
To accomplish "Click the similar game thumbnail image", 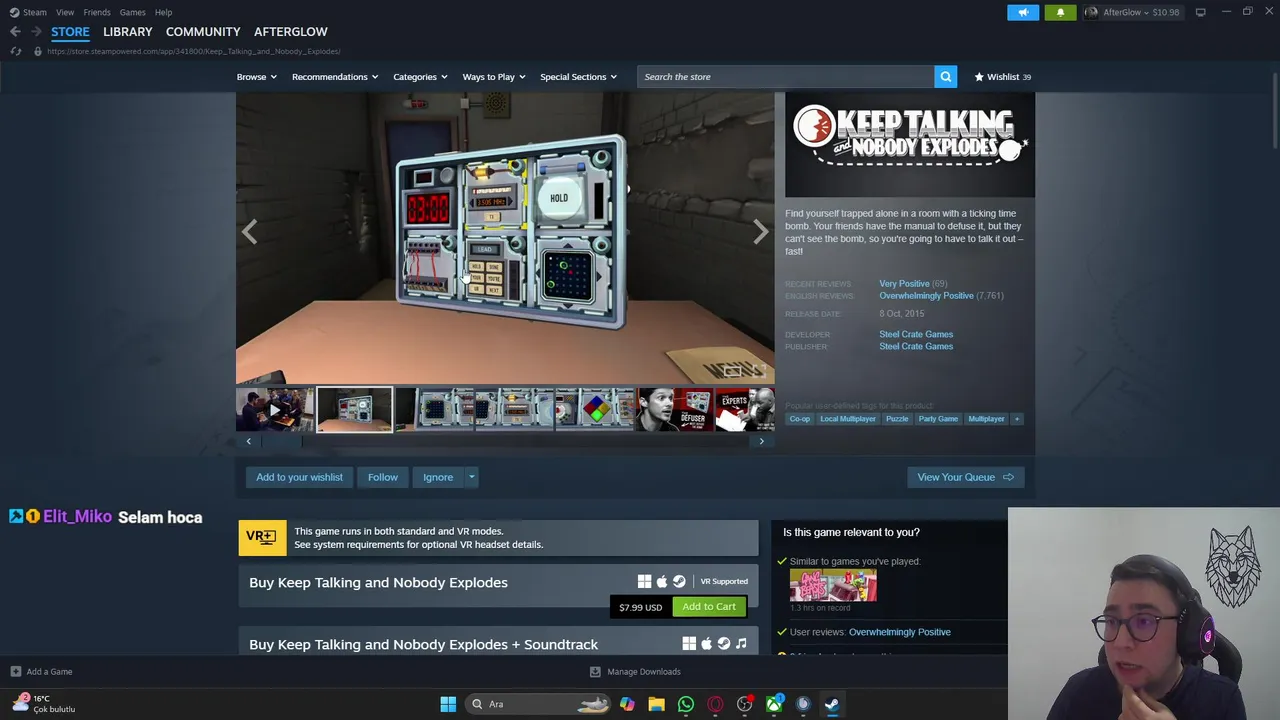I will pos(833,585).
